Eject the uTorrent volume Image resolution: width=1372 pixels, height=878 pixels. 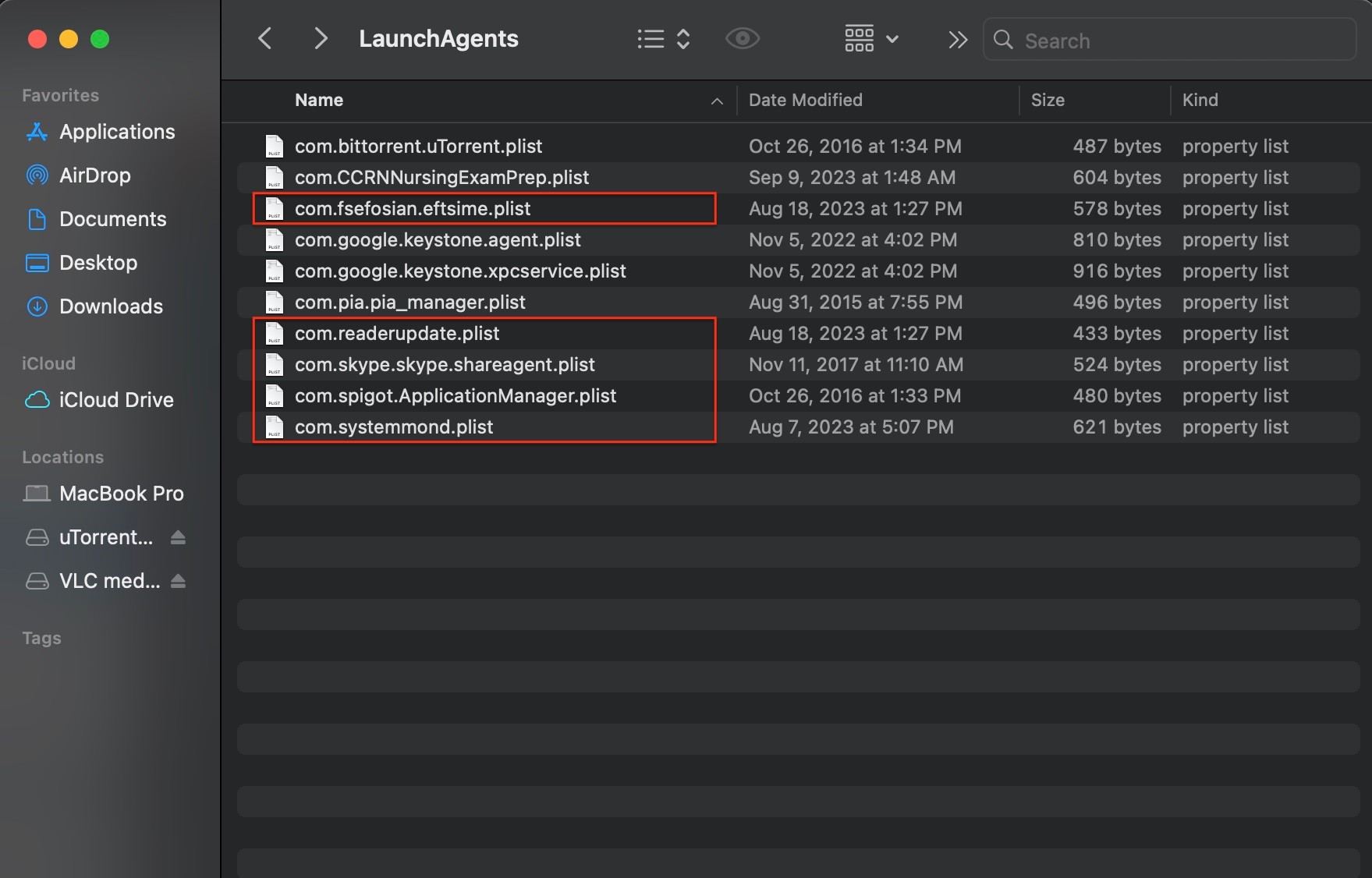point(178,537)
